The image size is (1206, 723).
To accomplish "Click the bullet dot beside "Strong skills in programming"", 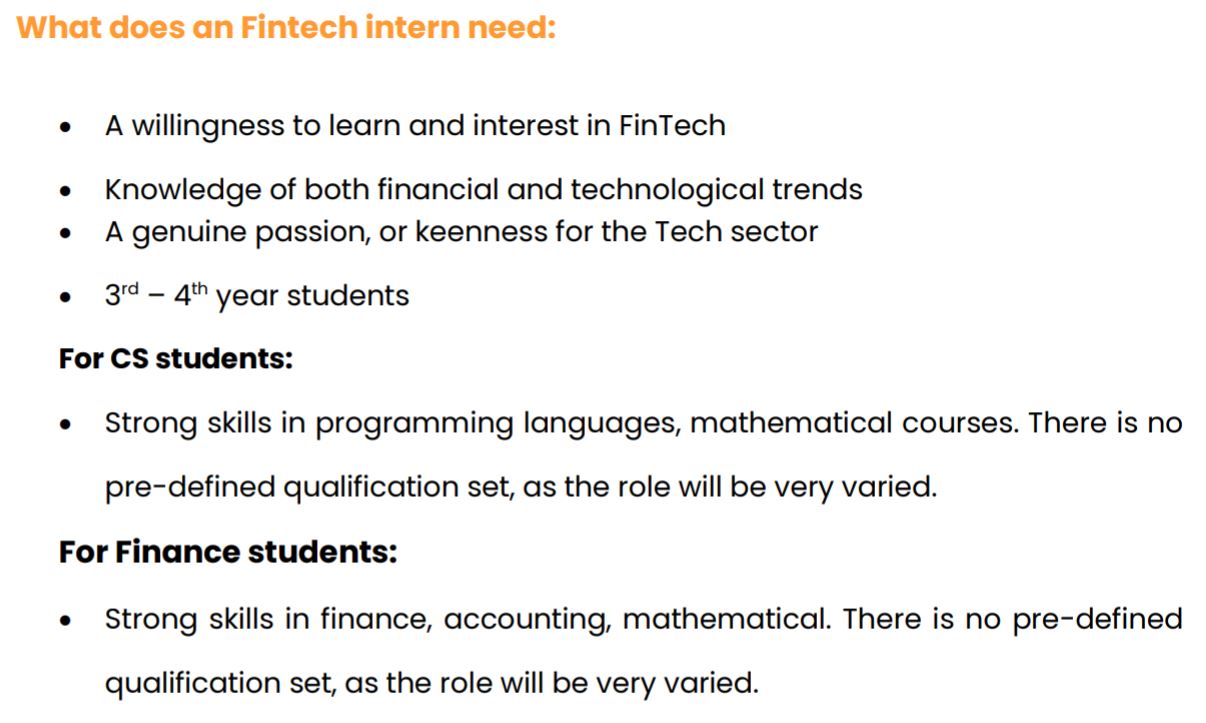I will click(x=66, y=425).
